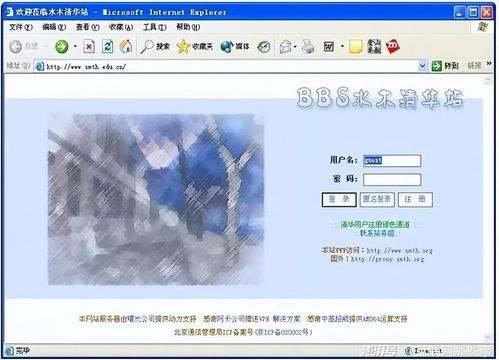499x360 pixels.
Task: Click the 登录 login button
Action: (339, 199)
